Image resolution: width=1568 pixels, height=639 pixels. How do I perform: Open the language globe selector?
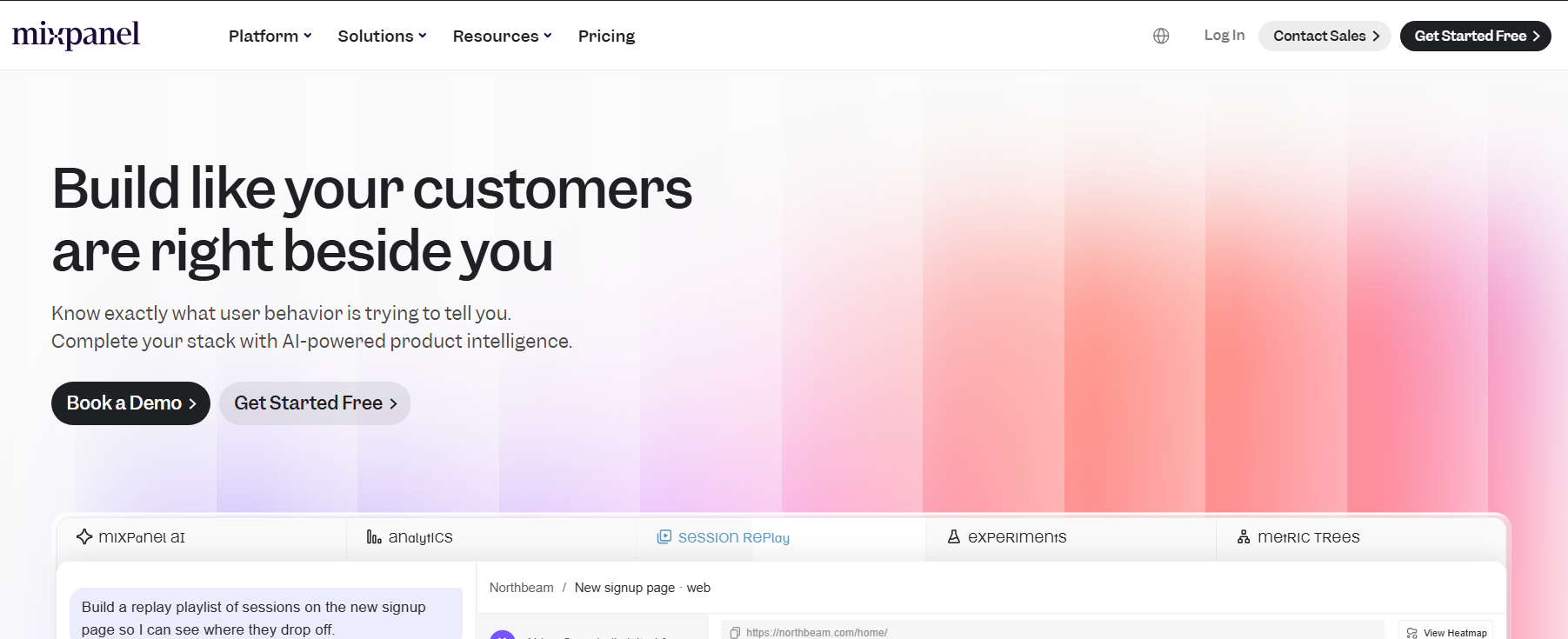1161,36
